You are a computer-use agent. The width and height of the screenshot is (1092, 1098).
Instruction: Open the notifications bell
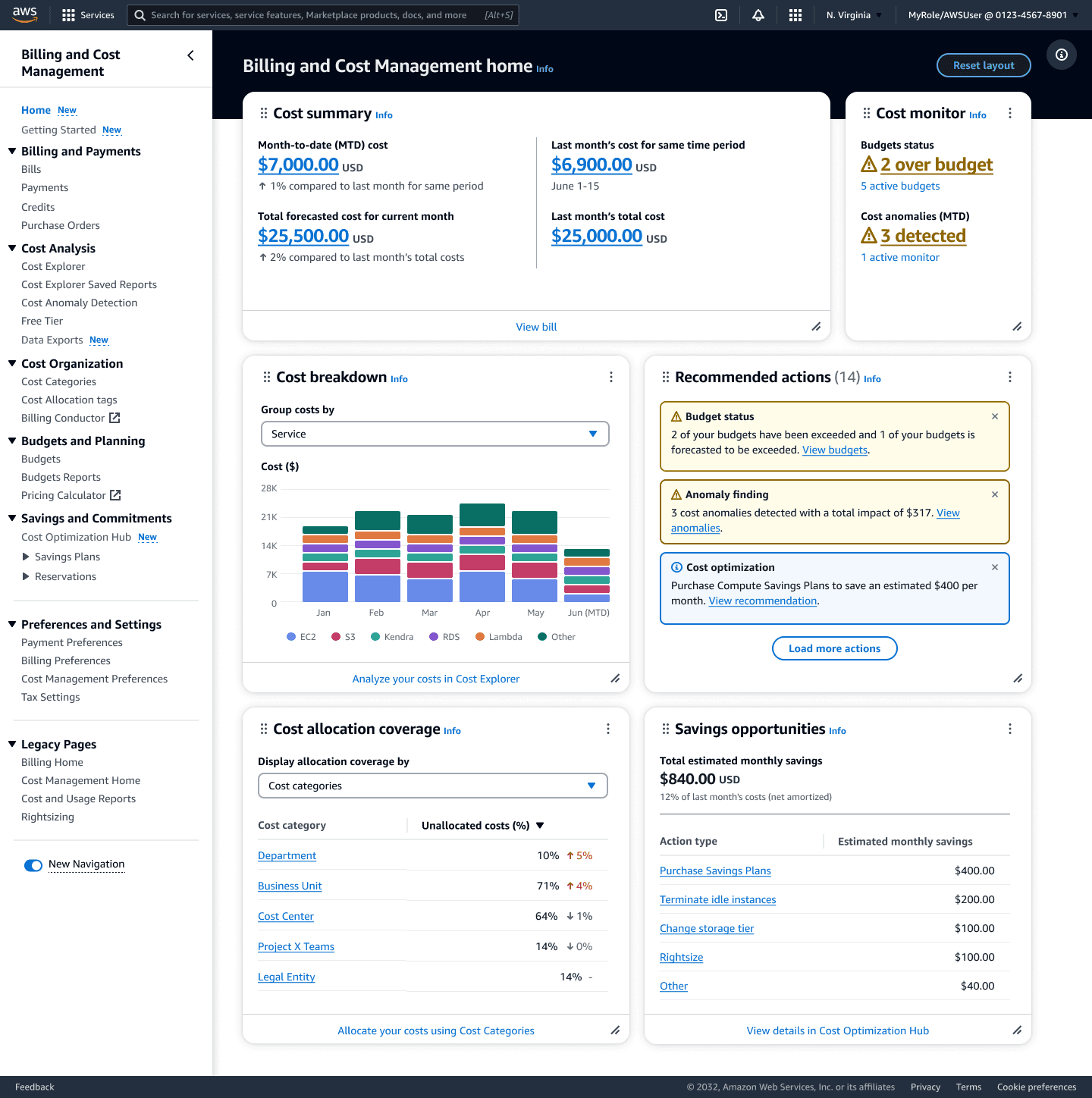coord(758,15)
